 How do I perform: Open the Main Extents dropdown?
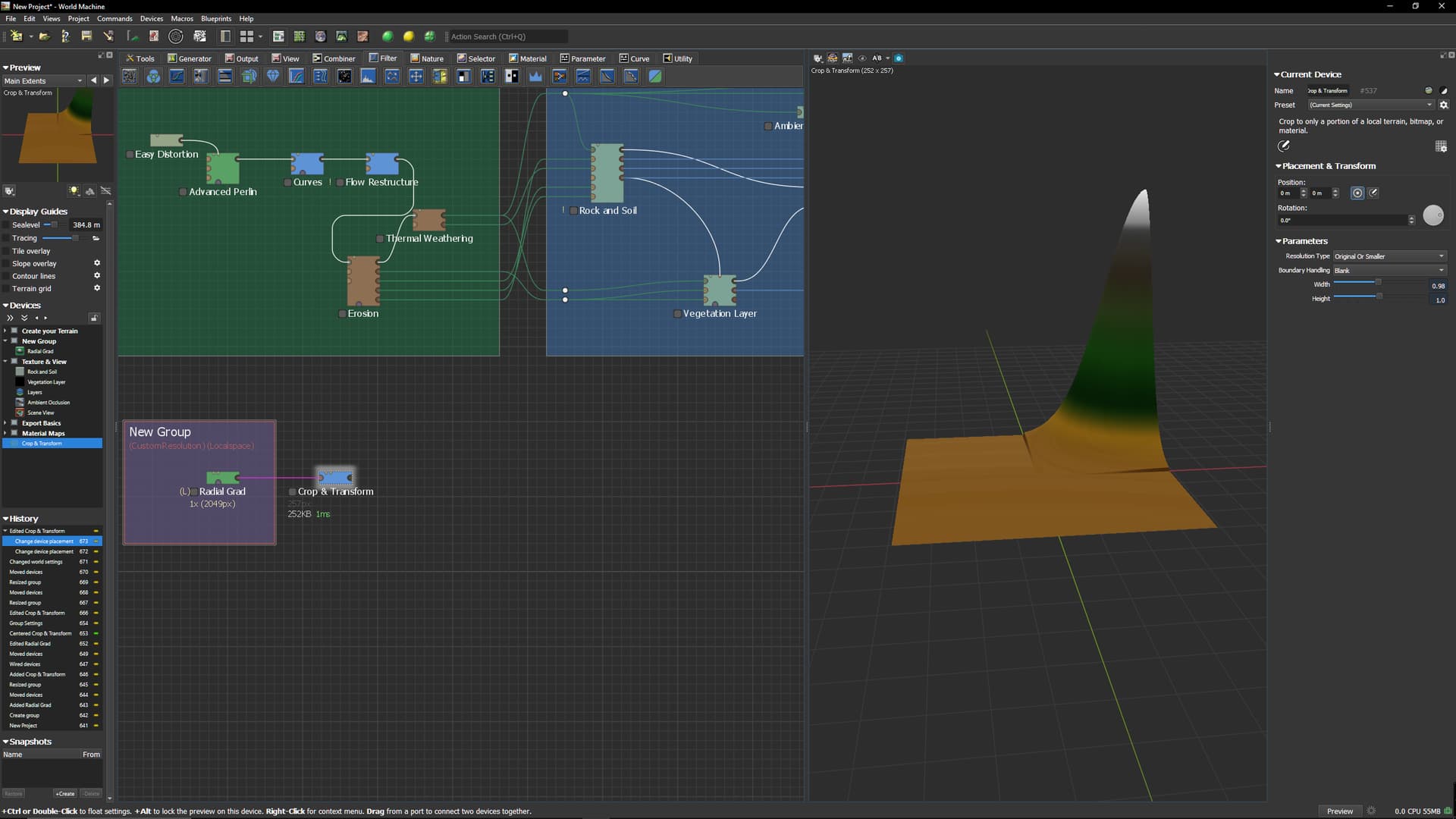click(x=43, y=81)
